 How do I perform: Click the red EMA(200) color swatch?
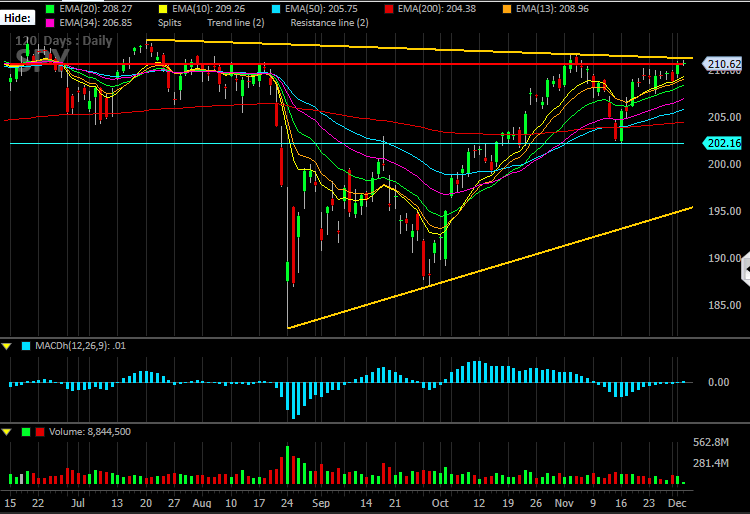pos(389,9)
